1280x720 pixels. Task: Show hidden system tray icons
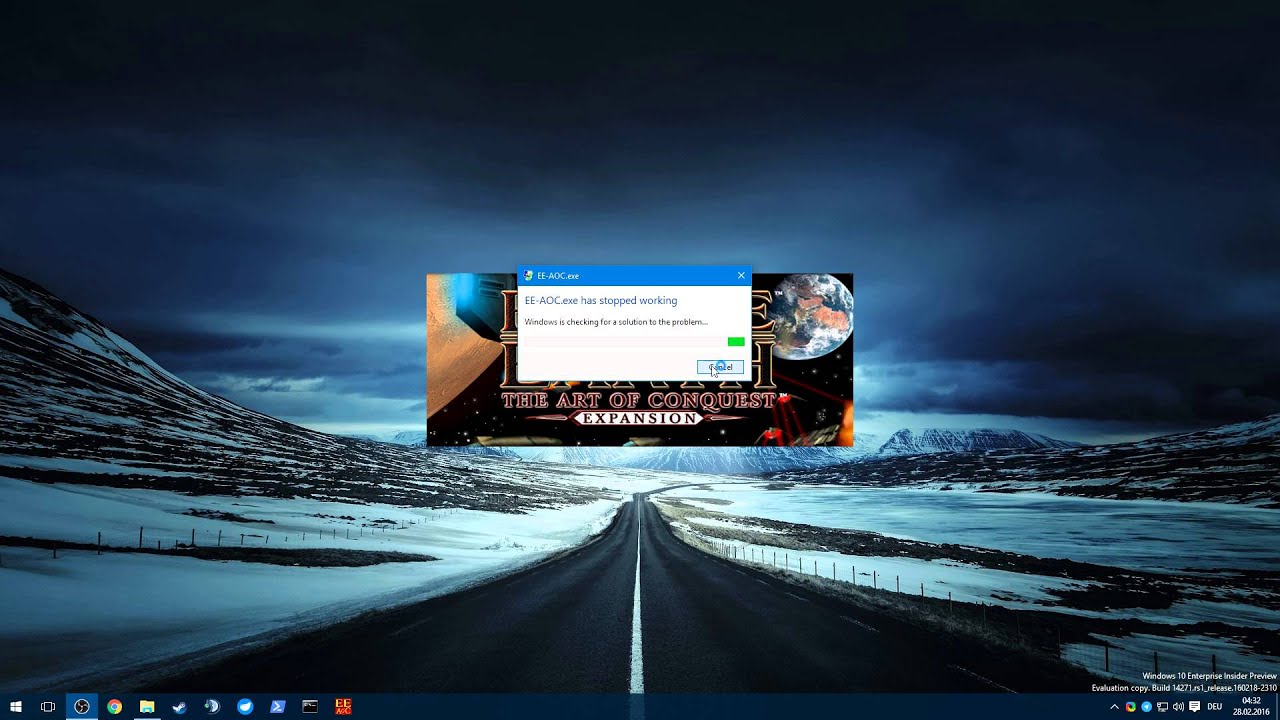(x=1115, y=707)
